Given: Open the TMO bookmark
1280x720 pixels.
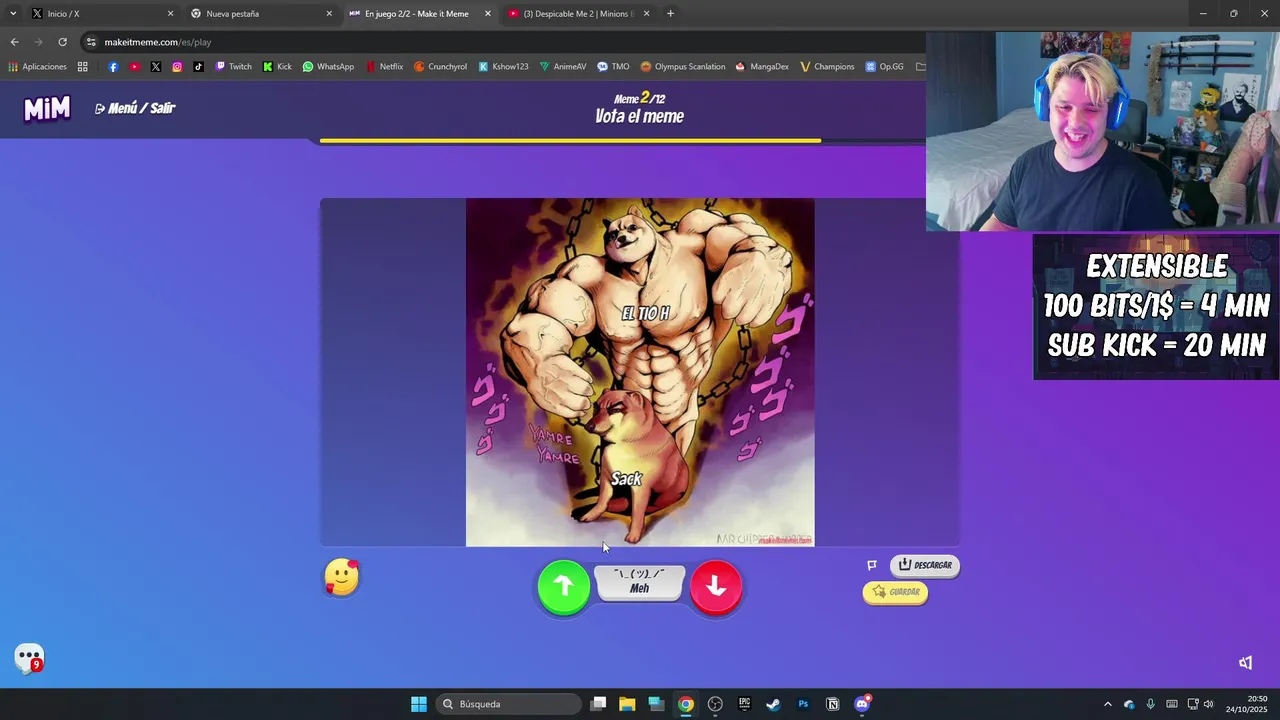Looking at the screenshot, I should (613, 67).
